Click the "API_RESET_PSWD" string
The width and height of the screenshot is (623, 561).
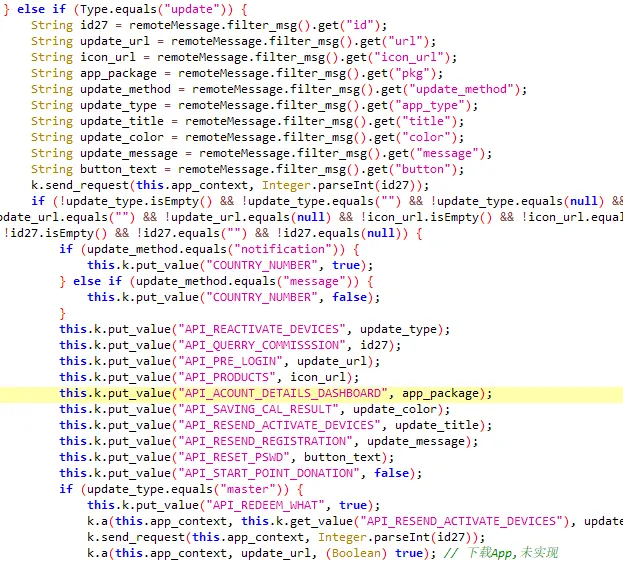tap(234, 457)
